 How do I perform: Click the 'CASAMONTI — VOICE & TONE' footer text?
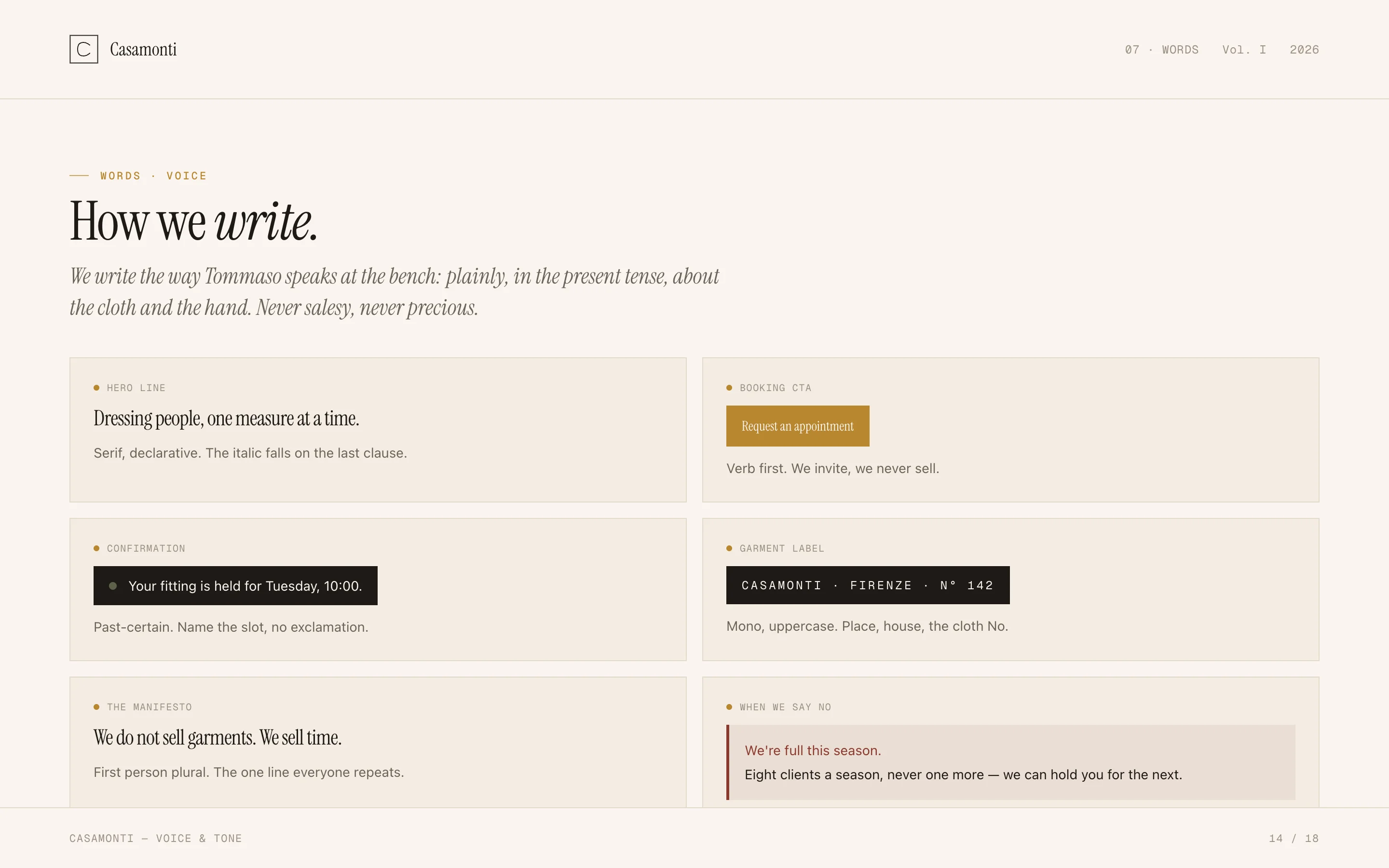coord(156,838)
